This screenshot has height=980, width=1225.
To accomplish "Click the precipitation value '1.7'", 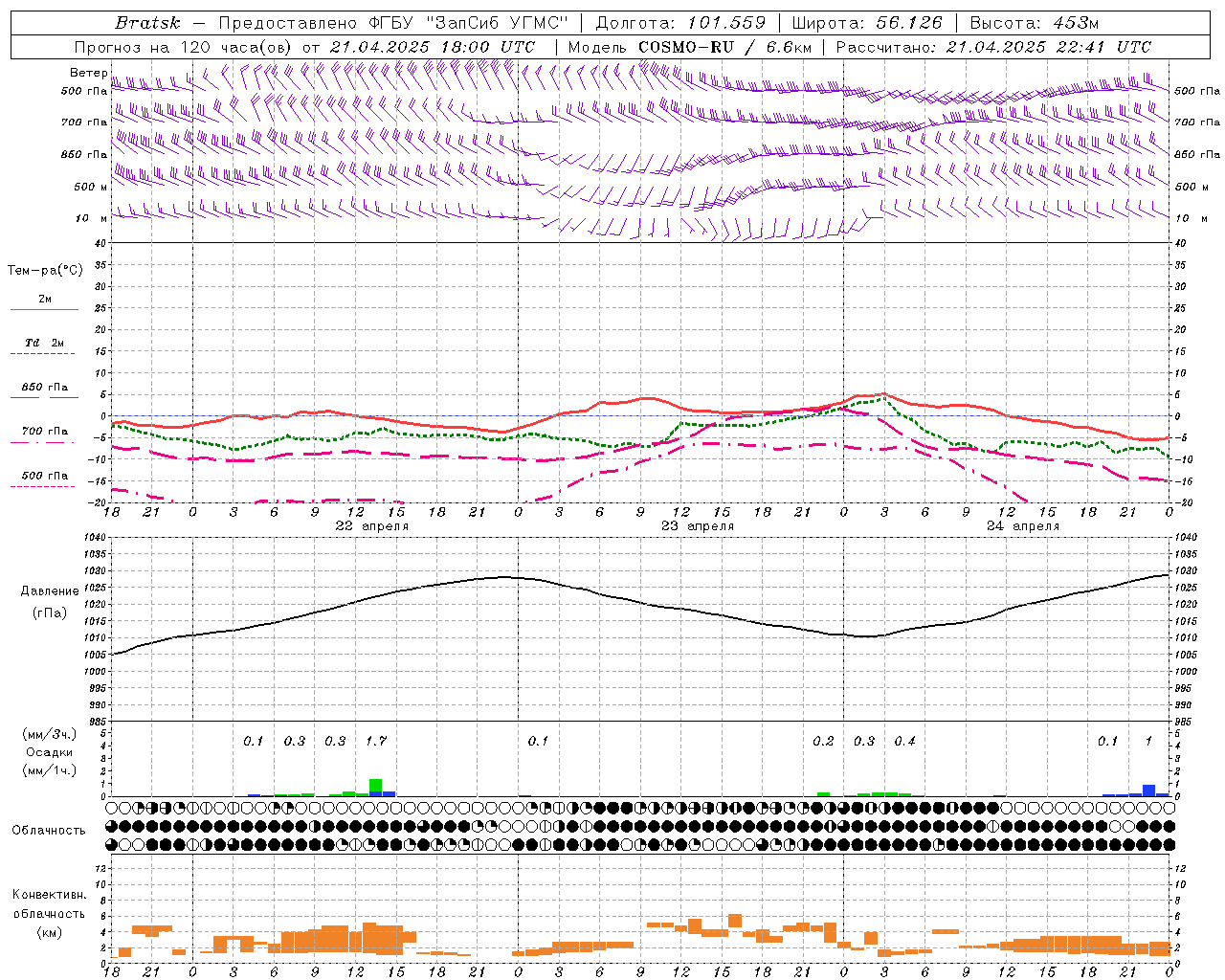I will click(x=376, y=741).
